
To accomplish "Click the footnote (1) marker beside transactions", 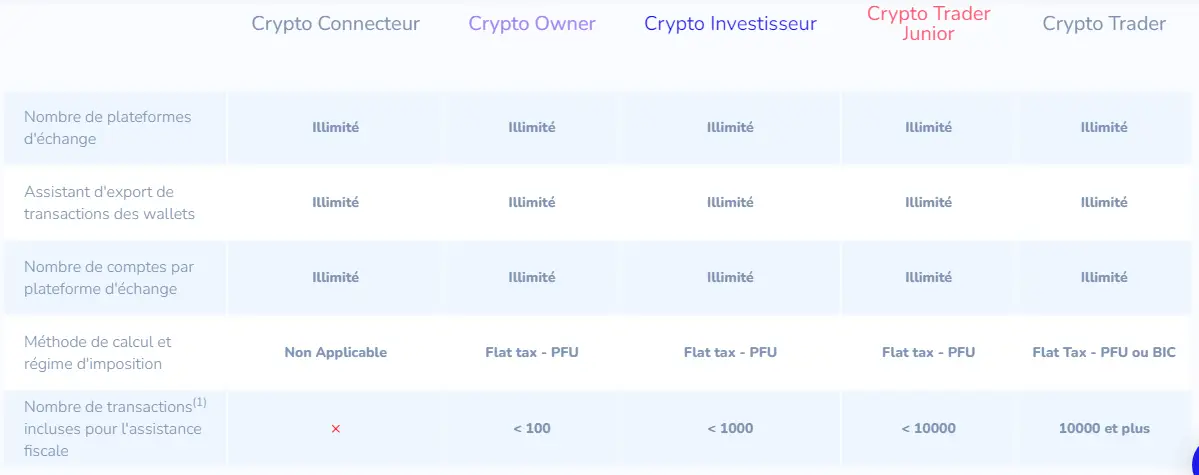I will click(200, 403).
